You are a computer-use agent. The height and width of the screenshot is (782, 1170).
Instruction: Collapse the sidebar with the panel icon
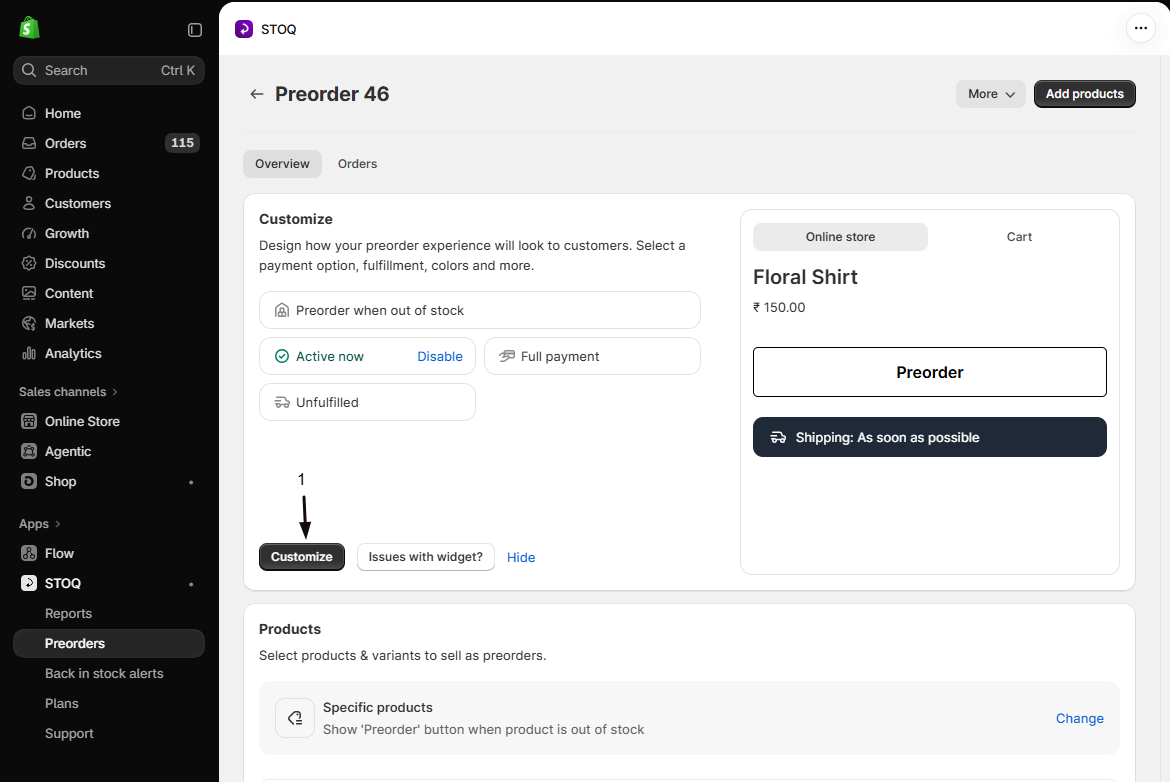tap(195, 30)
